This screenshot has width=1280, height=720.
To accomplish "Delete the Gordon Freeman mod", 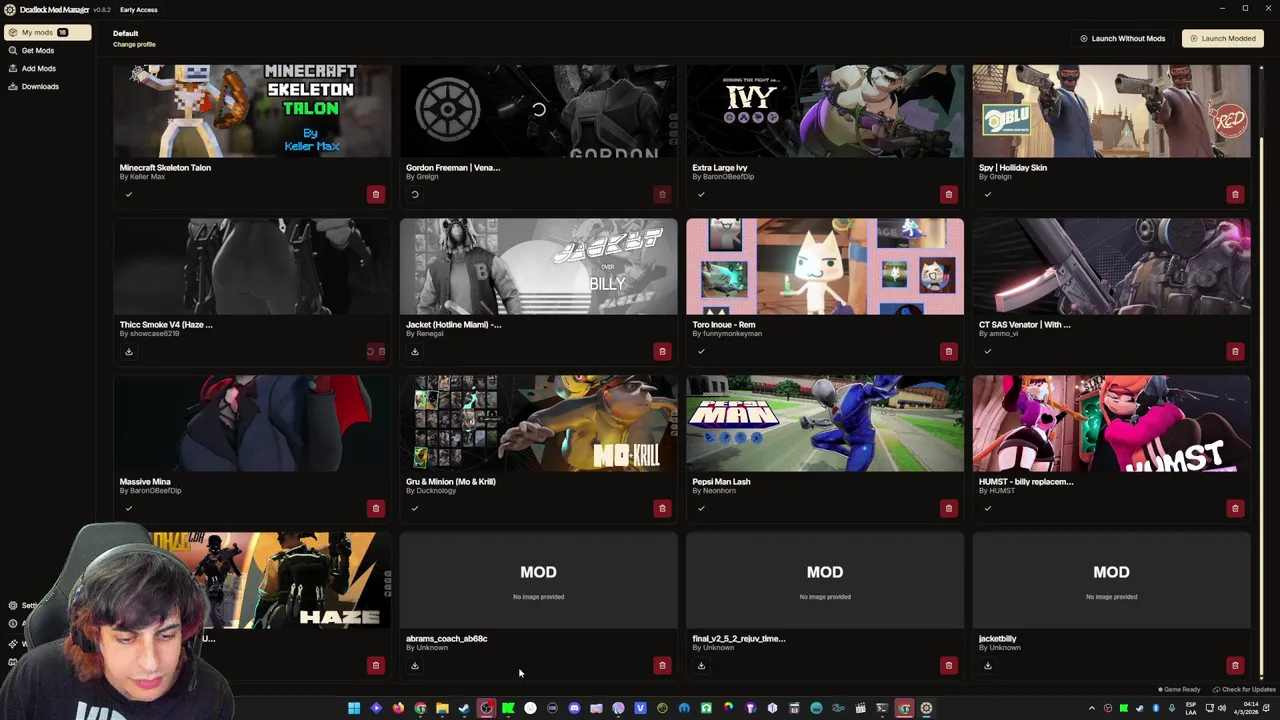I will [662, 194].
